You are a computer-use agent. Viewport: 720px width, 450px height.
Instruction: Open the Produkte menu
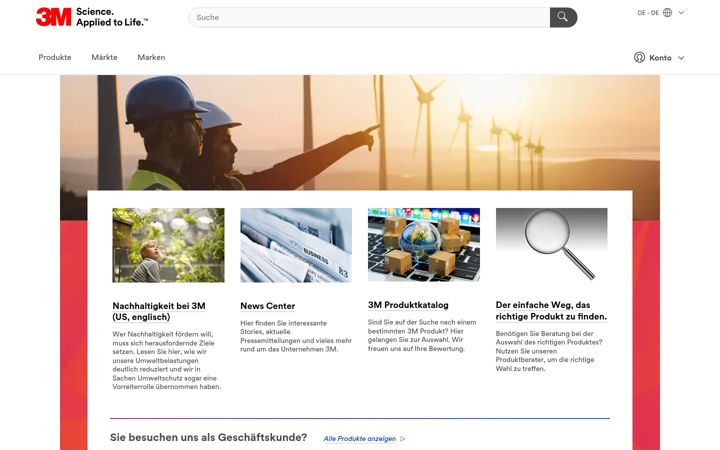[55, 57]
